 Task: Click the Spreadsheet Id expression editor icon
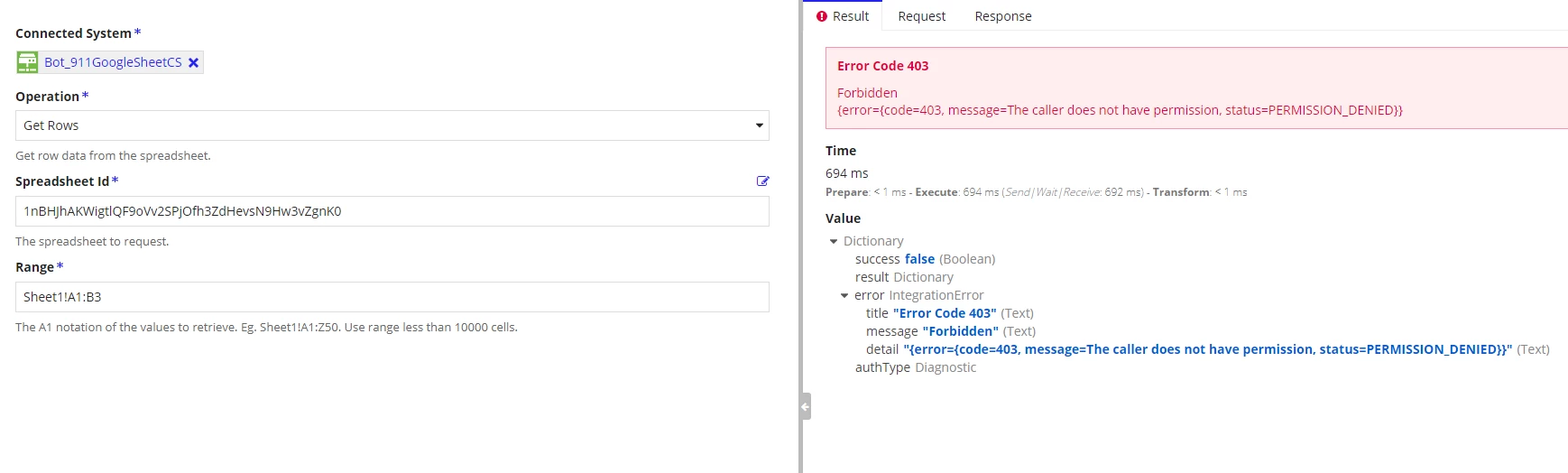click(762, 181)
